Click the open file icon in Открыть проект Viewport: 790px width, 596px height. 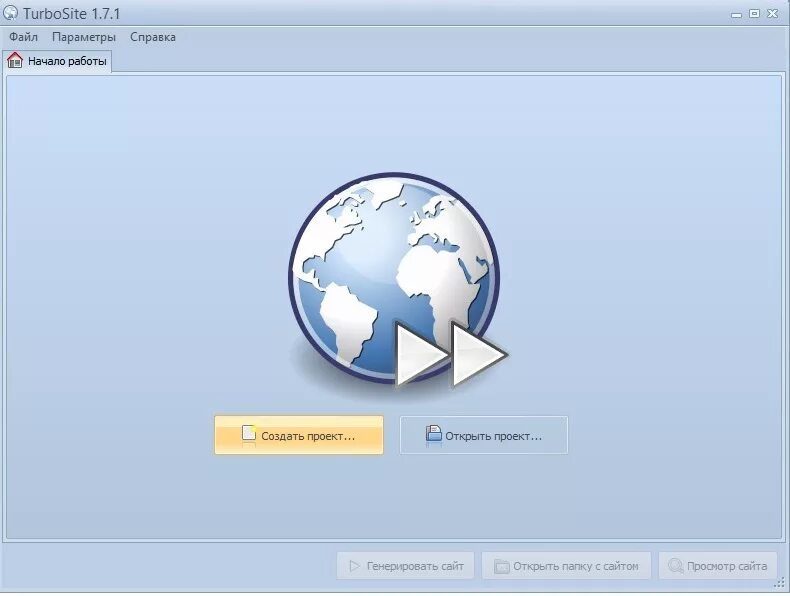(433, 433)
